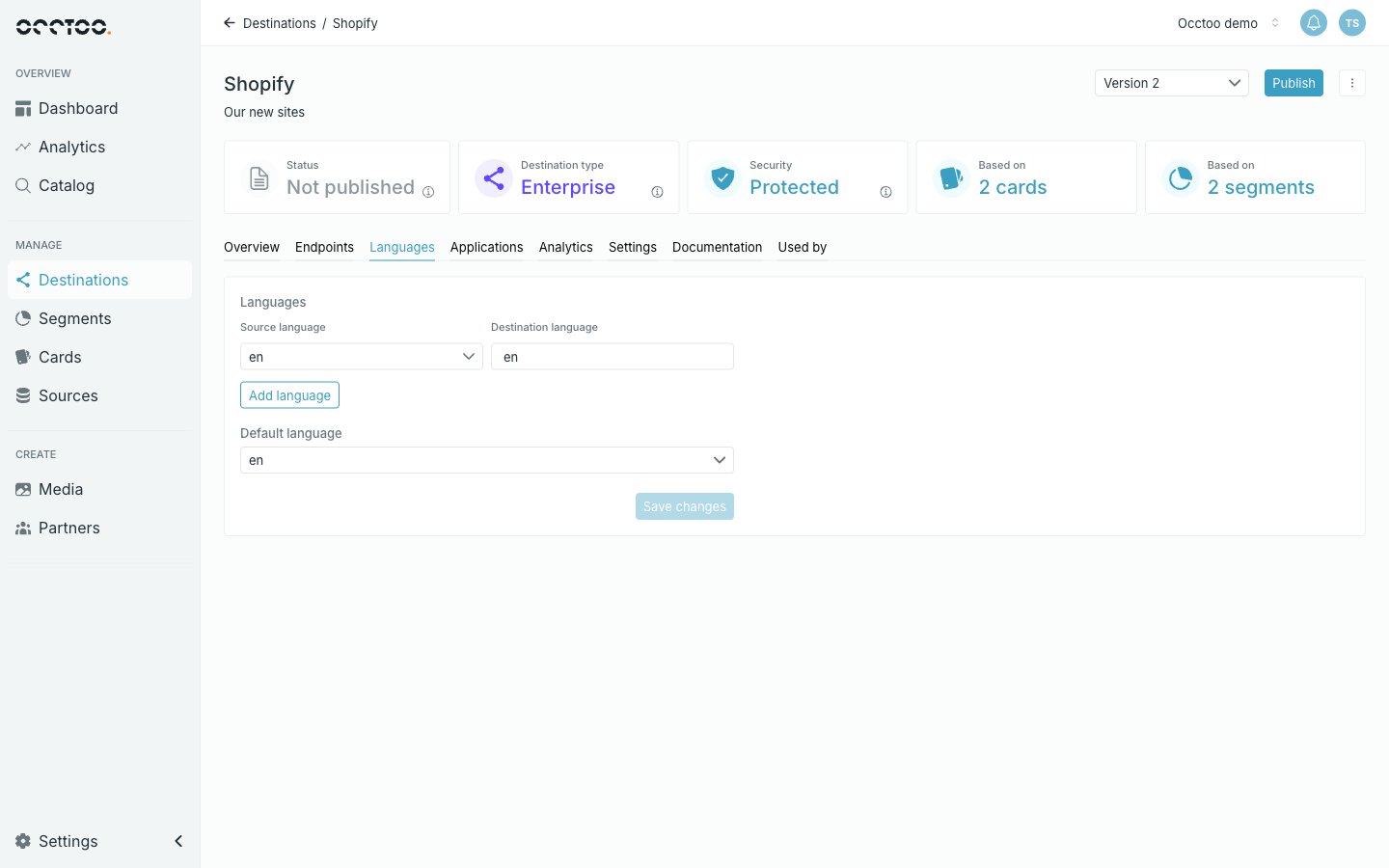Image resolution: width=1389 pixels, height=868 pixels.
Task: Open the 2 segments link
Action: point(1261,187)
